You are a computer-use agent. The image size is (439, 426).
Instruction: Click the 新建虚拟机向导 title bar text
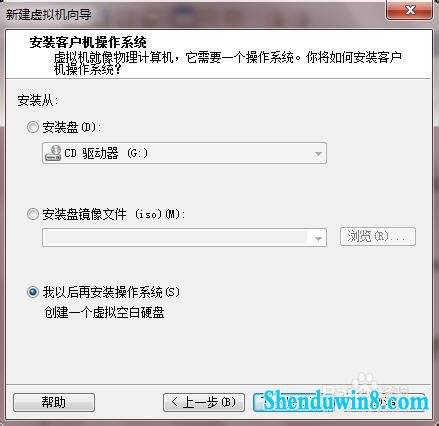49,14
